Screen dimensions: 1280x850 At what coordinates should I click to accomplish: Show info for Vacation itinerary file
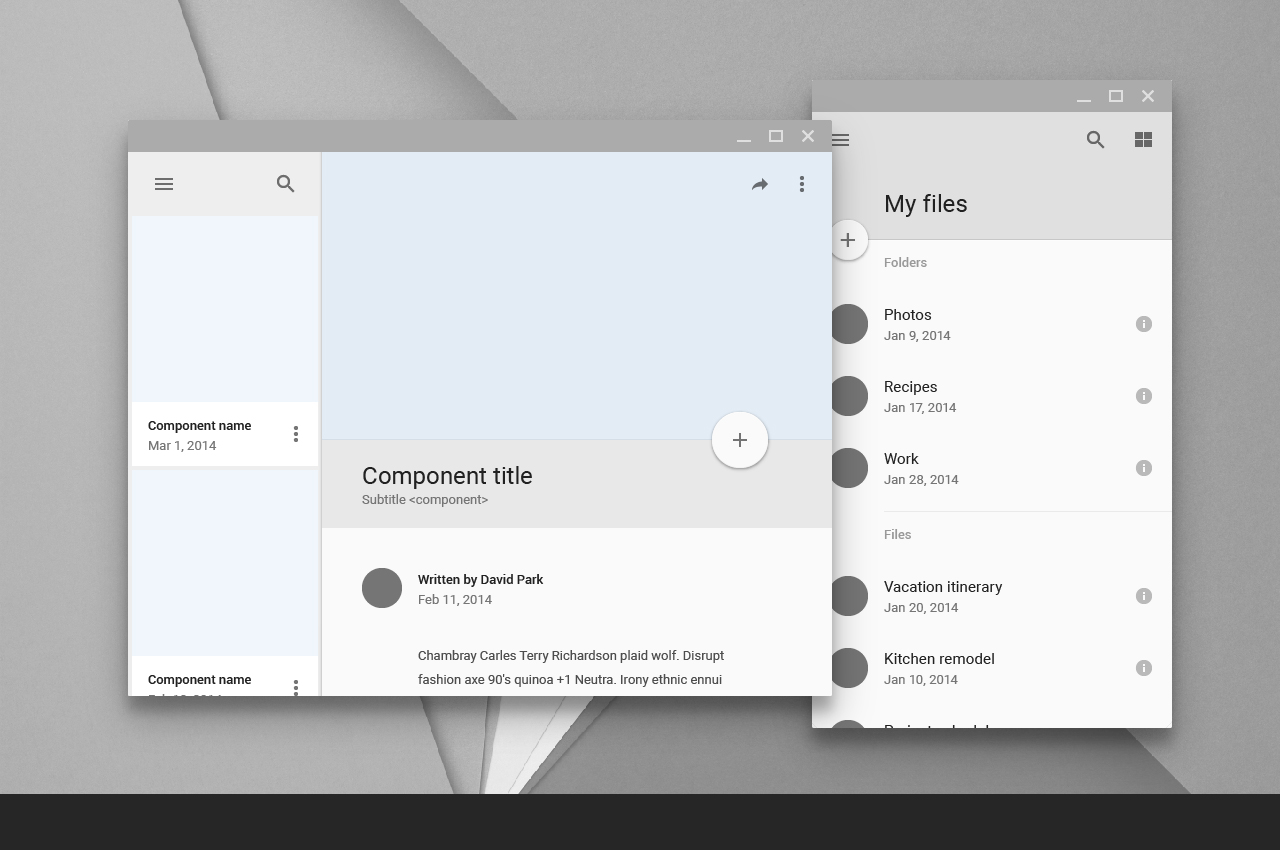[x=1144, y=596]
